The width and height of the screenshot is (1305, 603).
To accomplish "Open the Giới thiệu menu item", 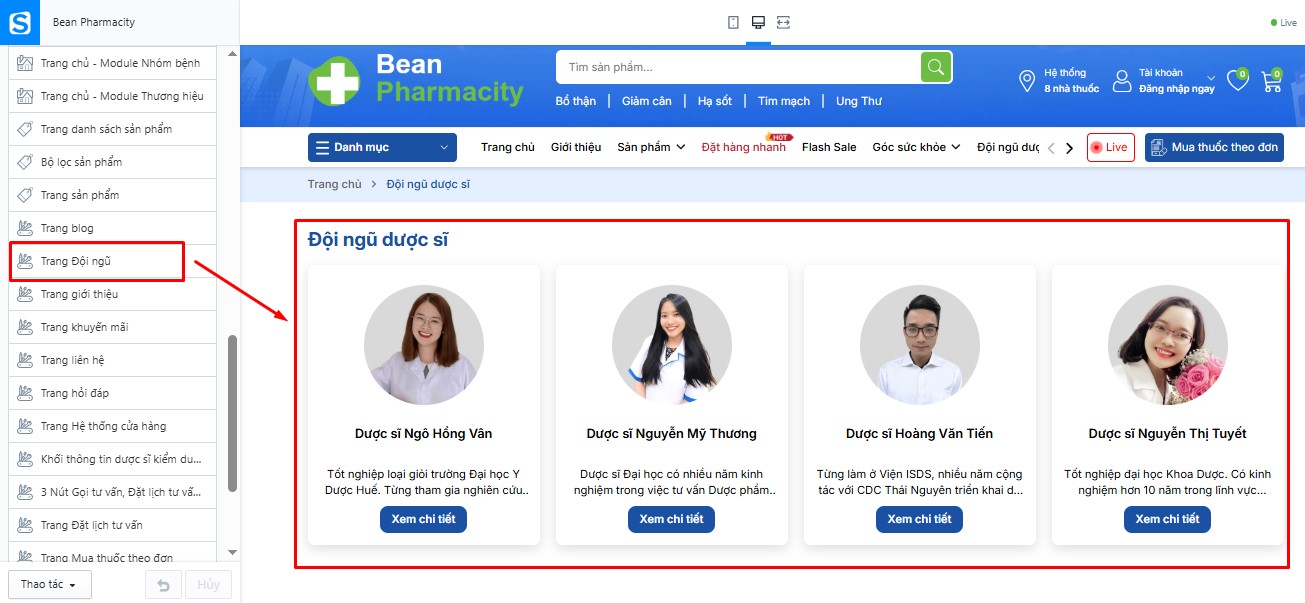I will [x=576, y=147].
